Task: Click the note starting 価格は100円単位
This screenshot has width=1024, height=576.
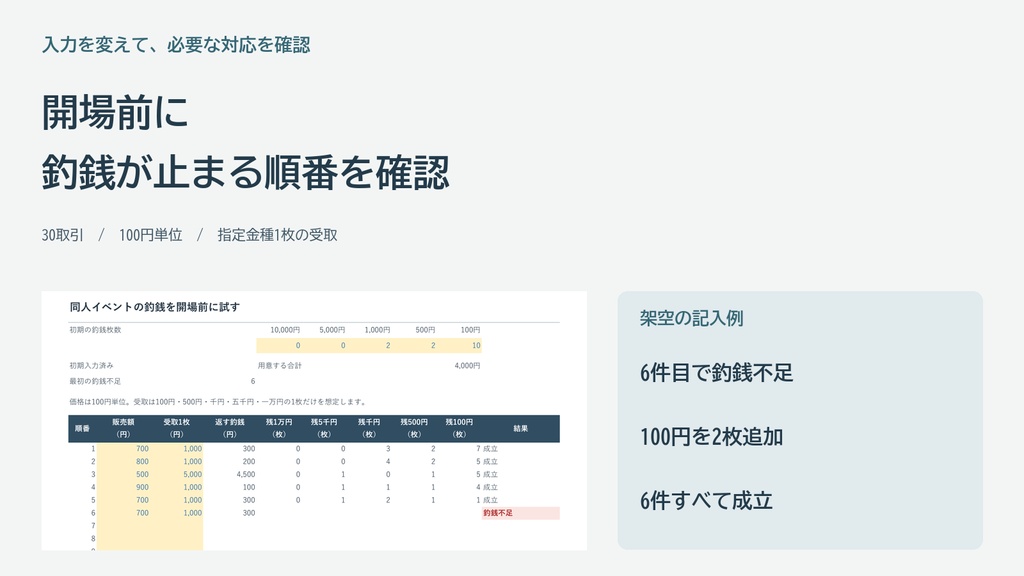Action: click(218, 402)
